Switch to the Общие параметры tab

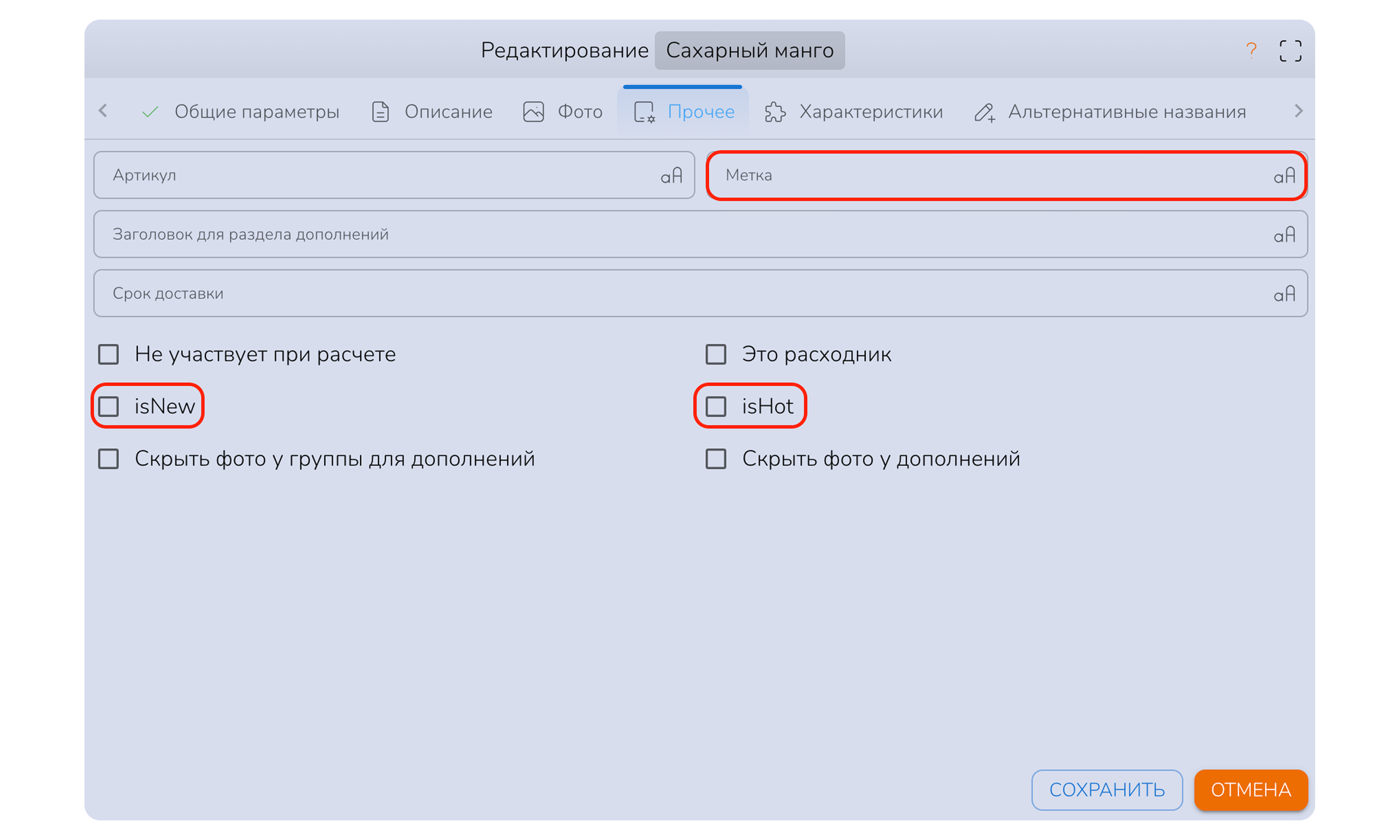click(240, 112)
